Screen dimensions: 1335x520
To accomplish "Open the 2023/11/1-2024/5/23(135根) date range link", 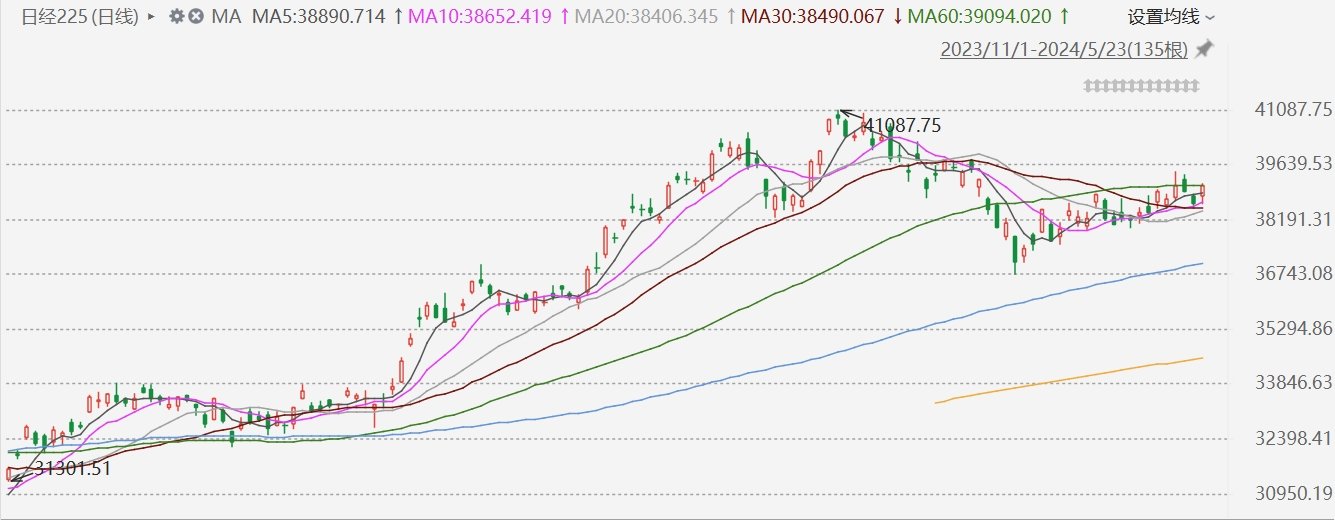I will (x=1064, y=50).
